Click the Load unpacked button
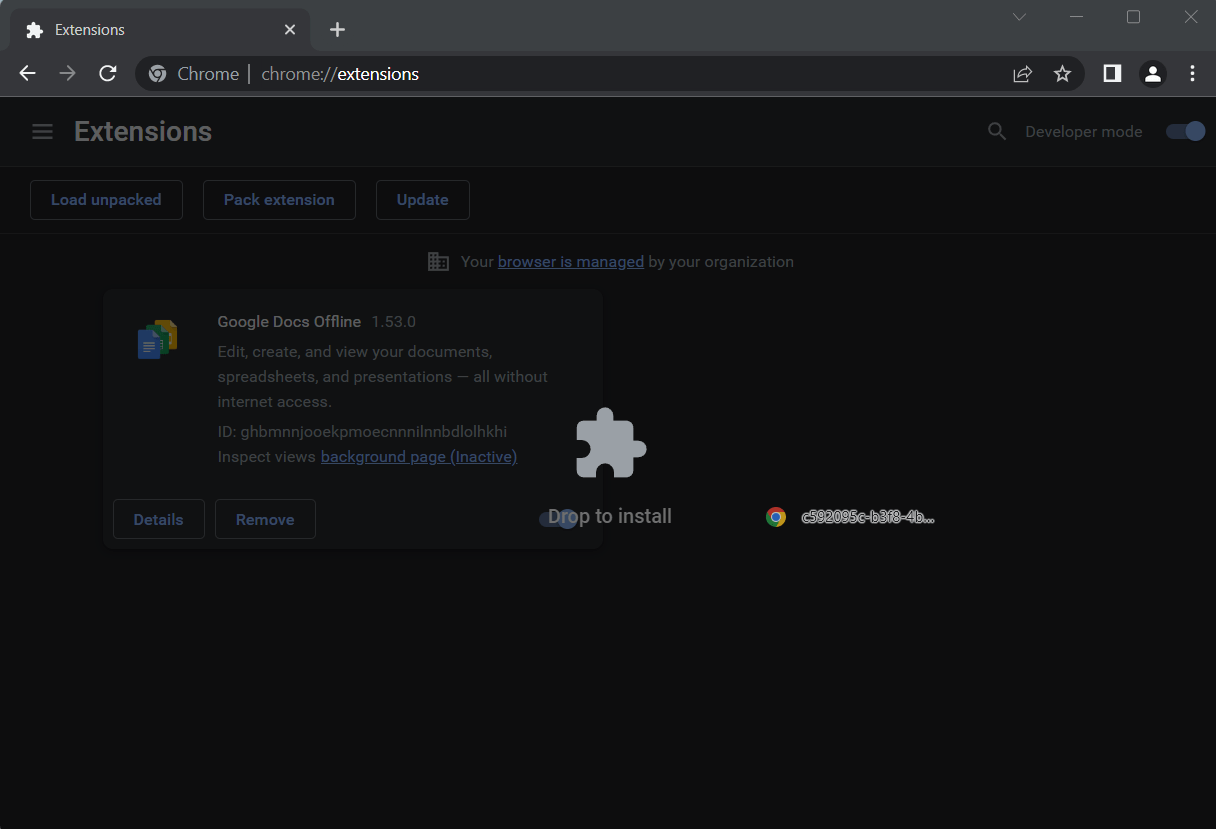This screenshot has height=829, width=1216. [106, 200]
